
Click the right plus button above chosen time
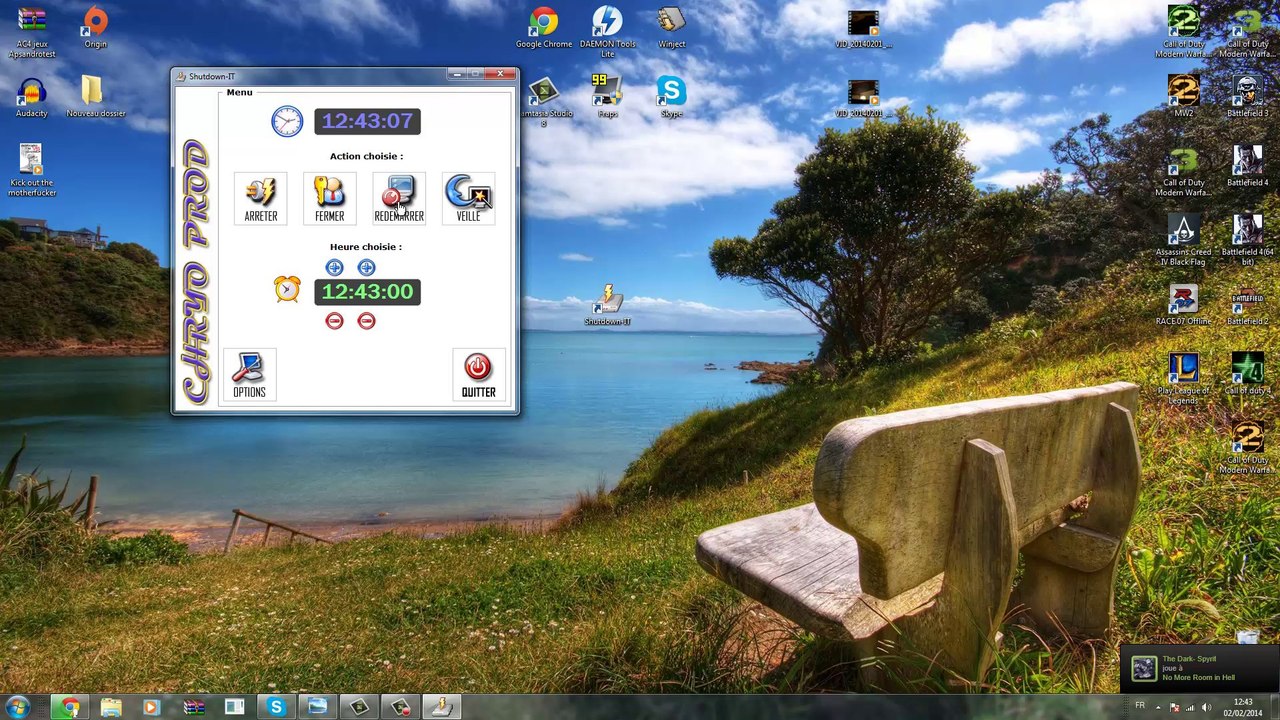(366, 267)
